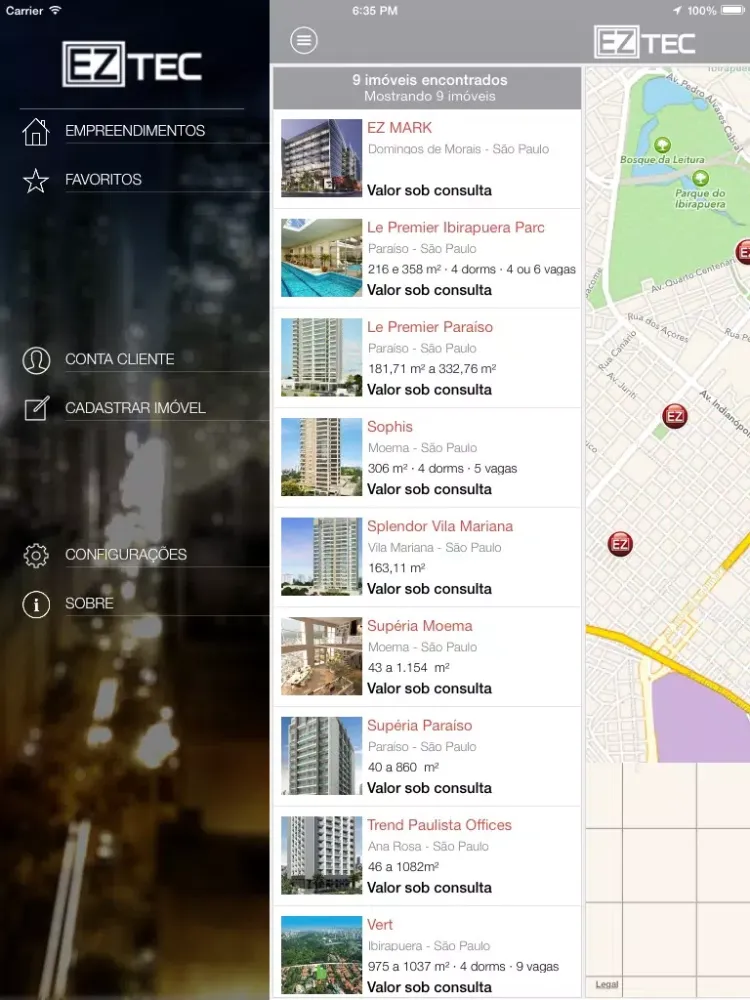Screen dimensions: 750x1000
Task: Open Empreendimentos menu item
Action: pos(135,131)
